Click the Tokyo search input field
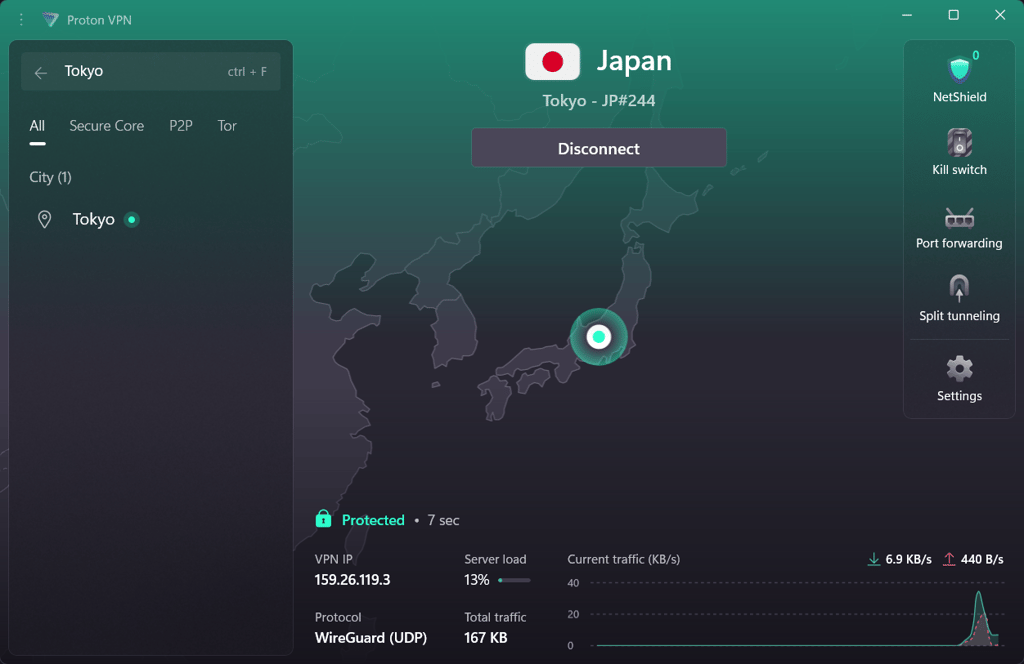 pyautogui.click(x=151, y=71)
